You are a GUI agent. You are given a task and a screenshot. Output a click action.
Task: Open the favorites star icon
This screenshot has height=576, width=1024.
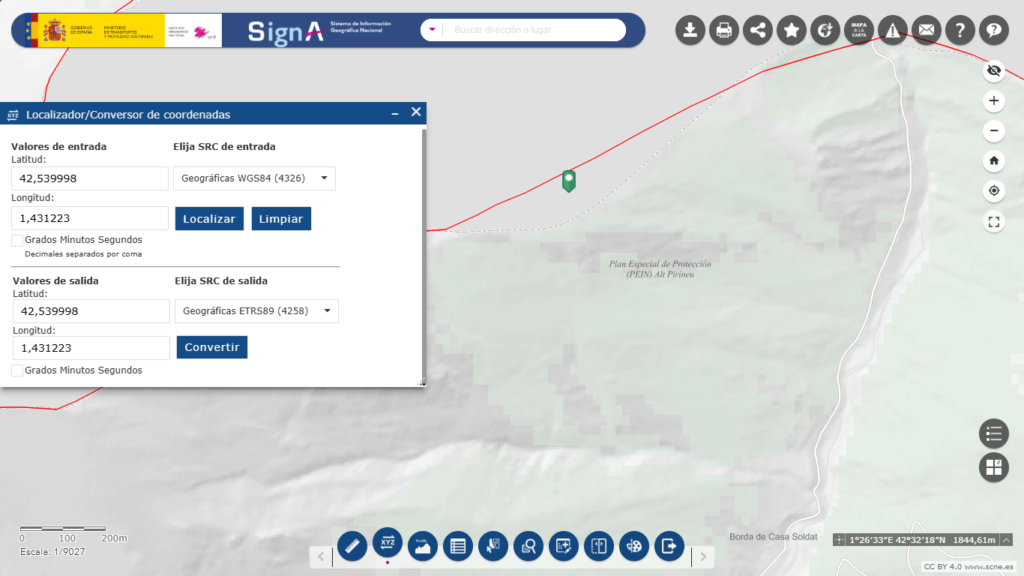[792, 30]
